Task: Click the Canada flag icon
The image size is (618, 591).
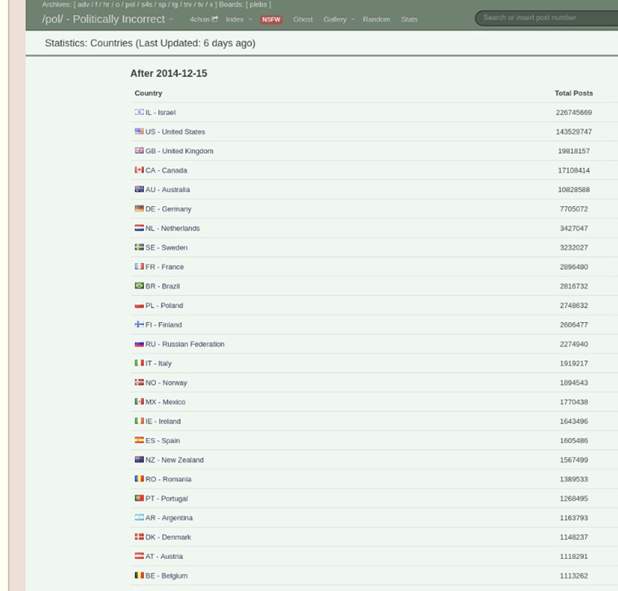Action: [x=139, y=170]
